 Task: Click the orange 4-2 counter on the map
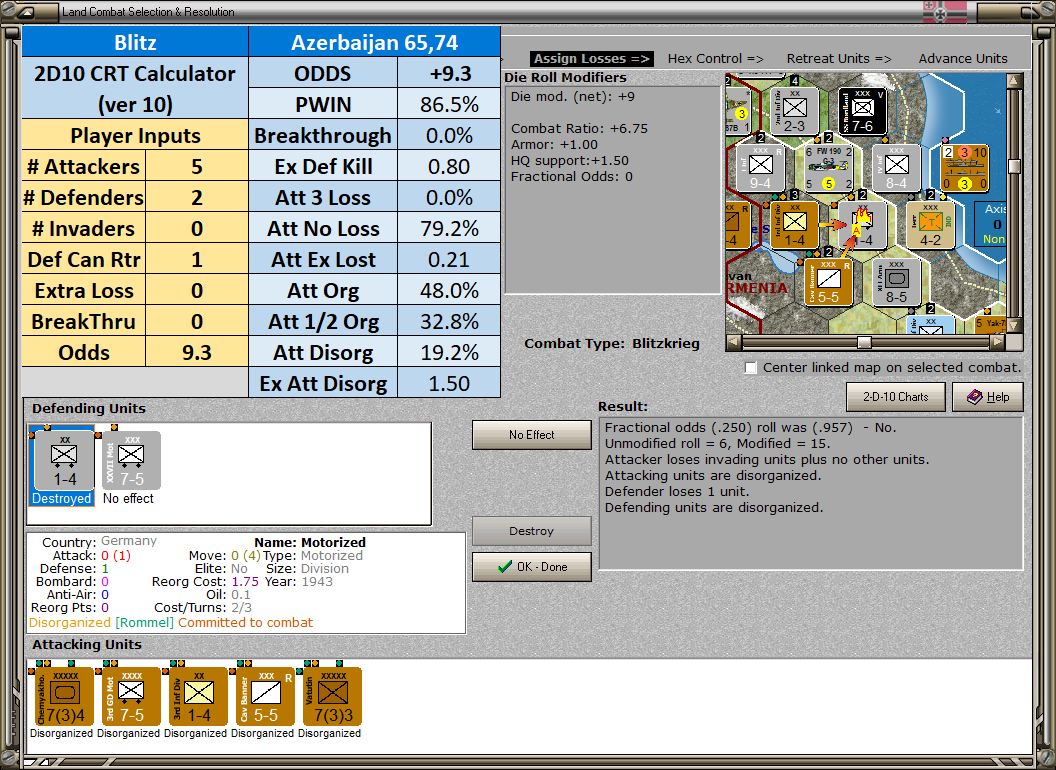931,225
